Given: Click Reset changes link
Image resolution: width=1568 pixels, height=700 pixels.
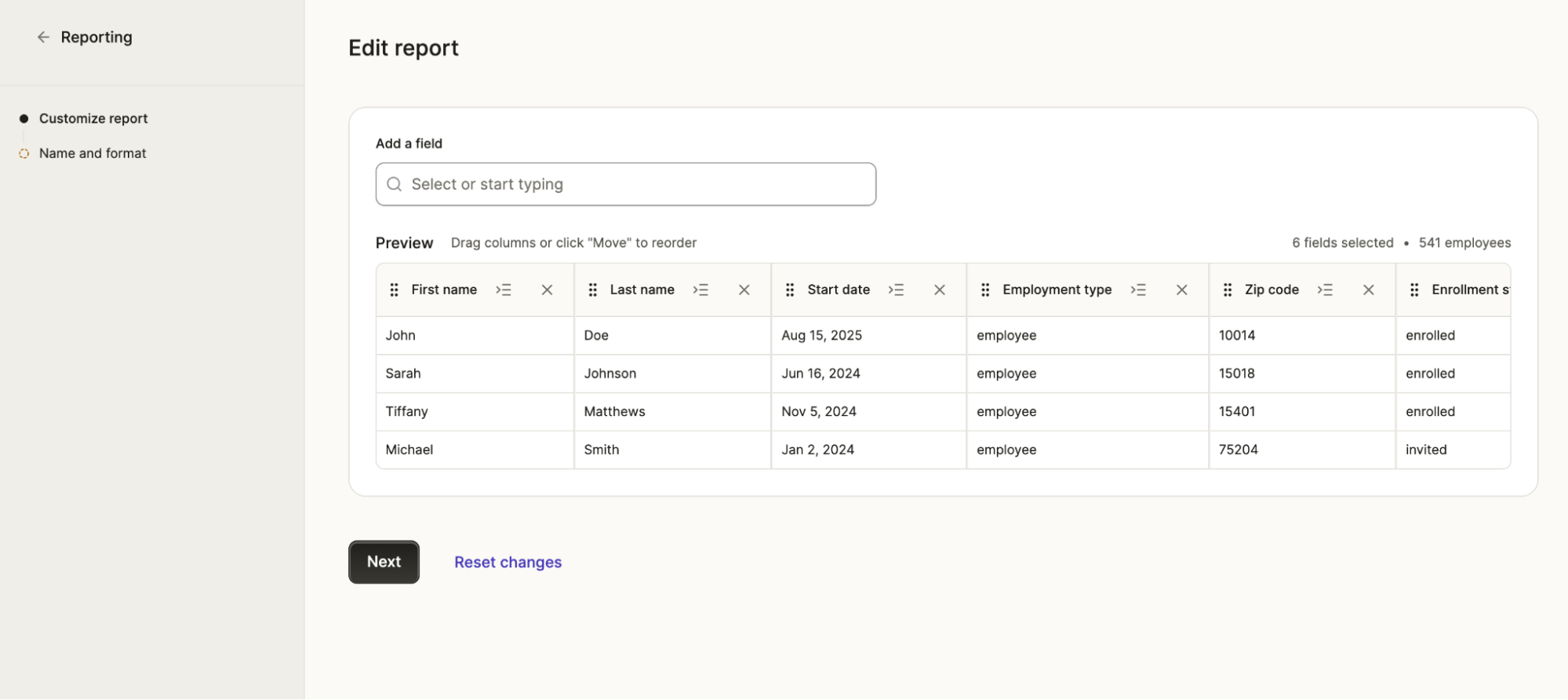Looking at the screenshot, I should click(508, 563).
